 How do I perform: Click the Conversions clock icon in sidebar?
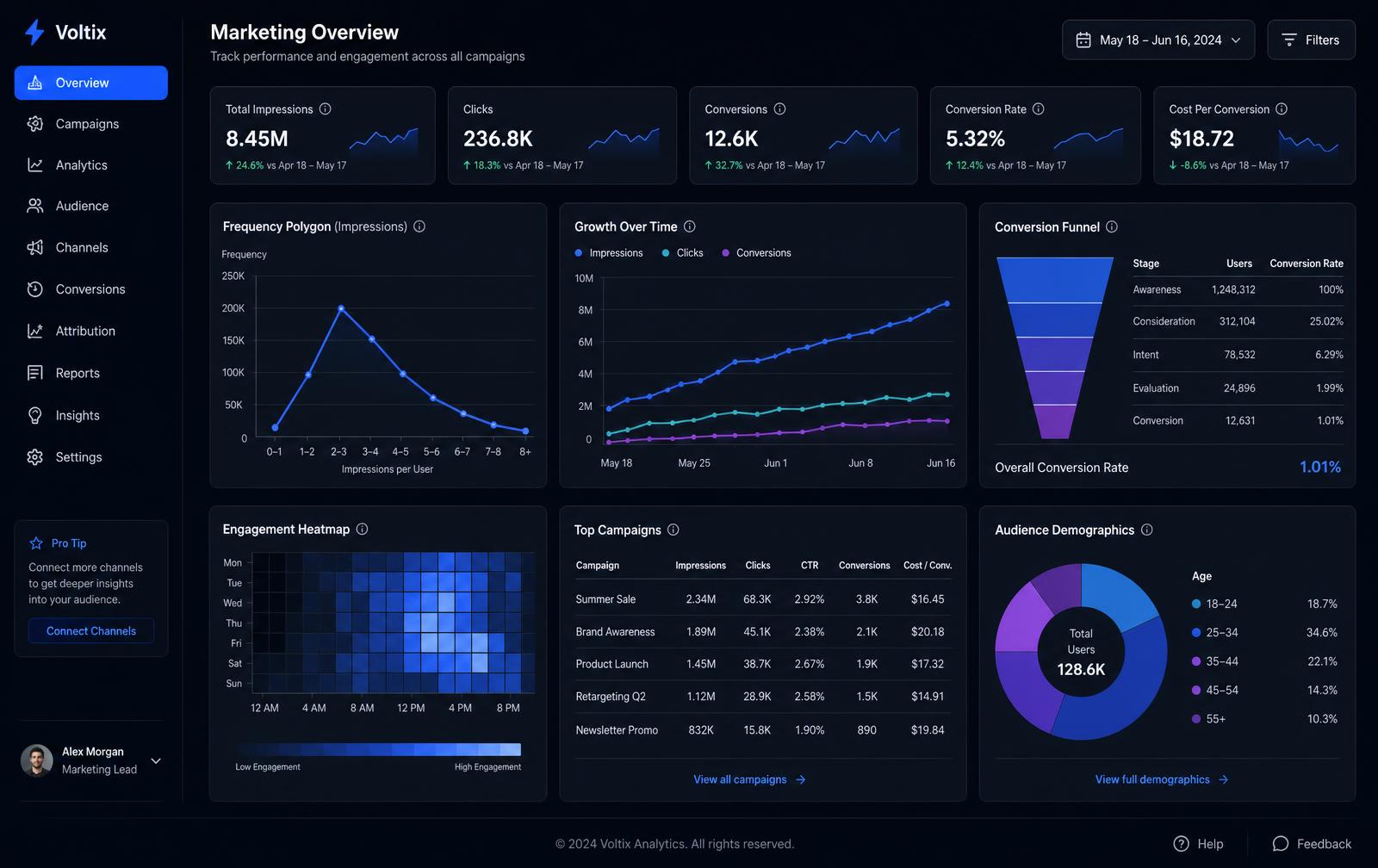(x=34, y=289)
